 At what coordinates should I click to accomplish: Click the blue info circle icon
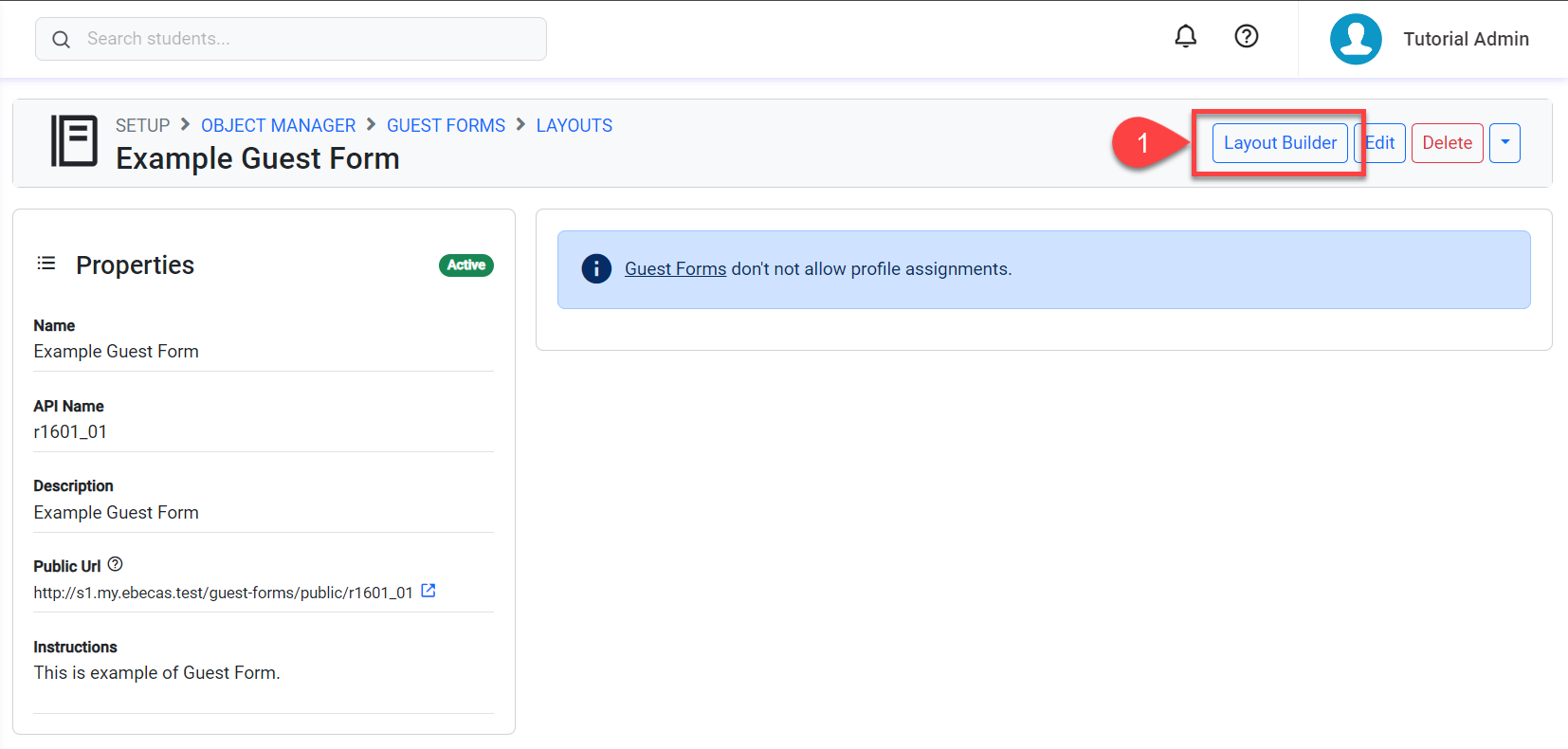tap(596, 269)
